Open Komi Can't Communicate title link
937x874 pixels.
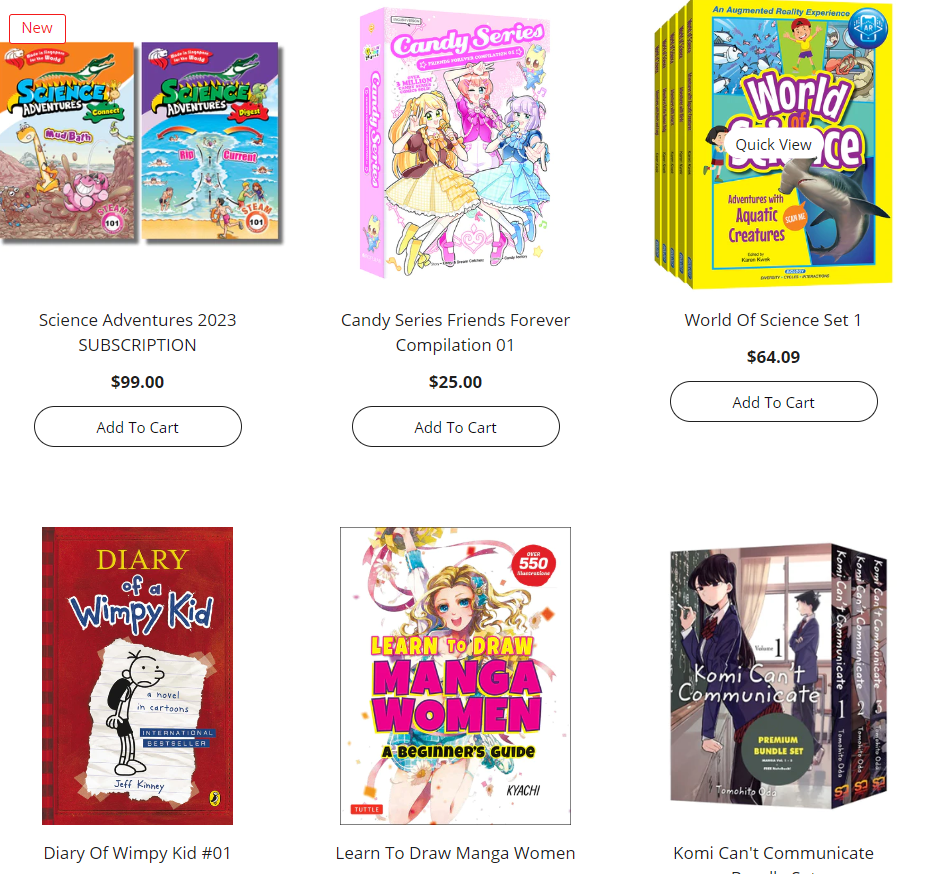point(773,853)
